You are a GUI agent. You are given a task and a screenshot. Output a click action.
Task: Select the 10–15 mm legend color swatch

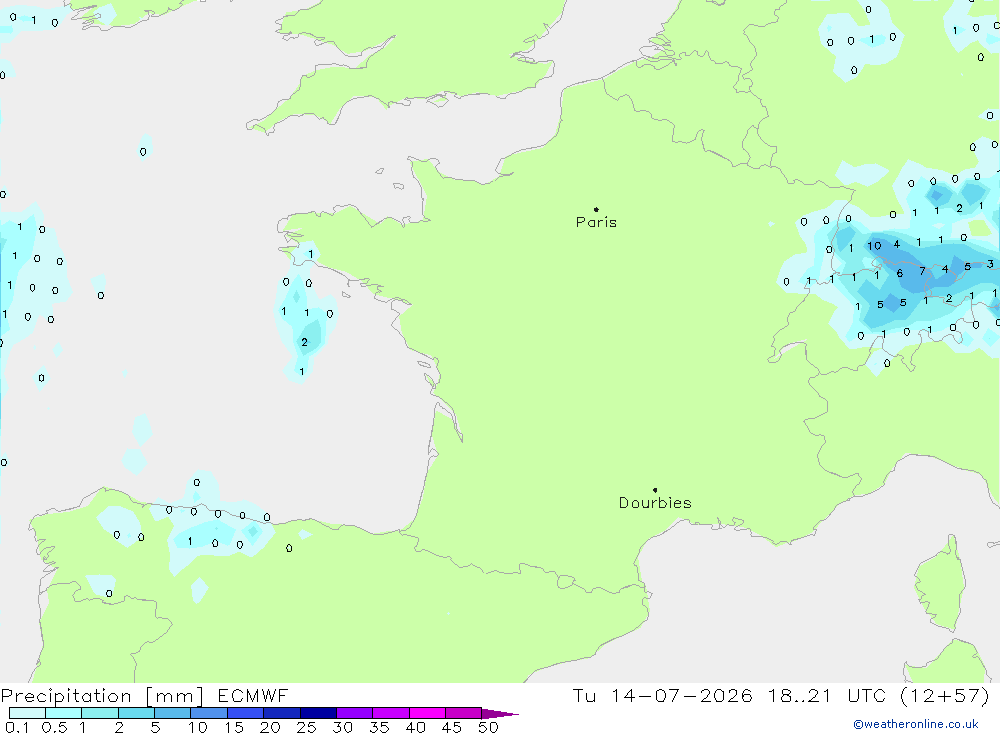pos(209,713)
